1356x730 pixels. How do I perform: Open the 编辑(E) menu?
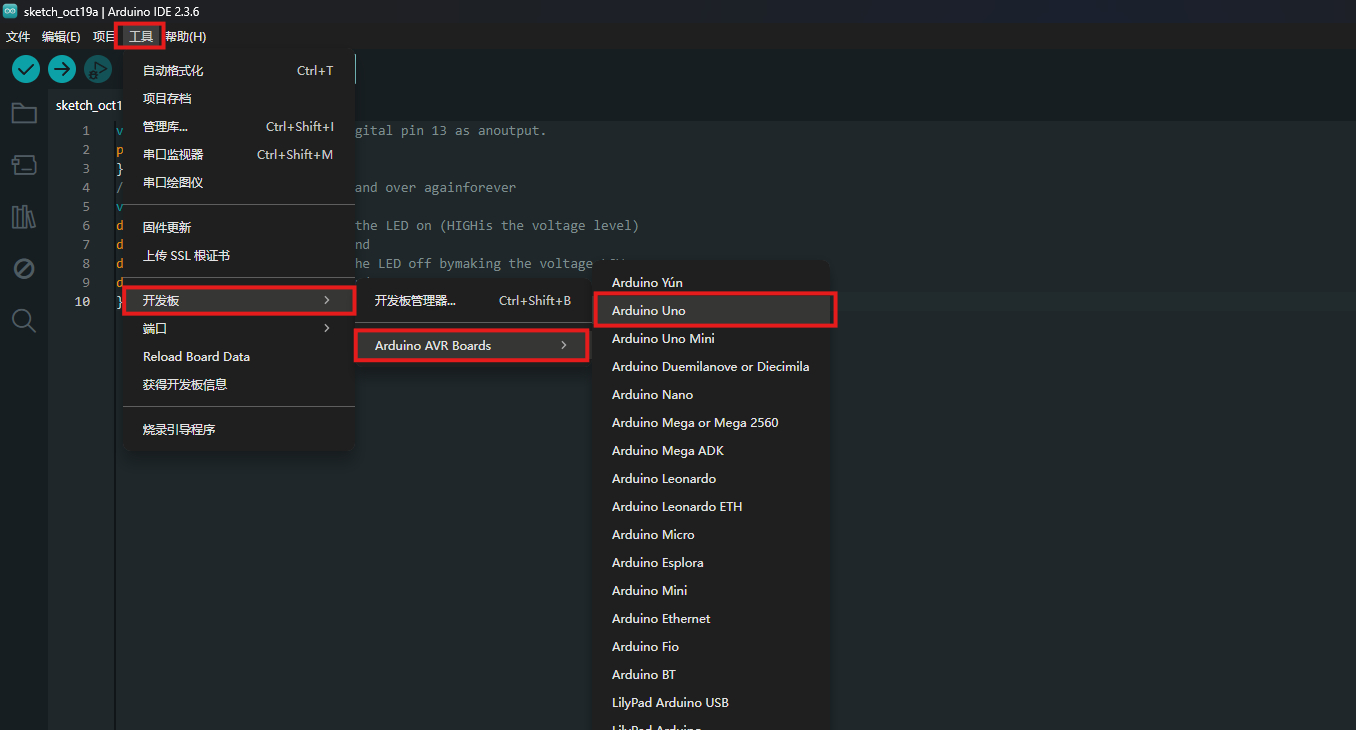(x=61, y=37)
